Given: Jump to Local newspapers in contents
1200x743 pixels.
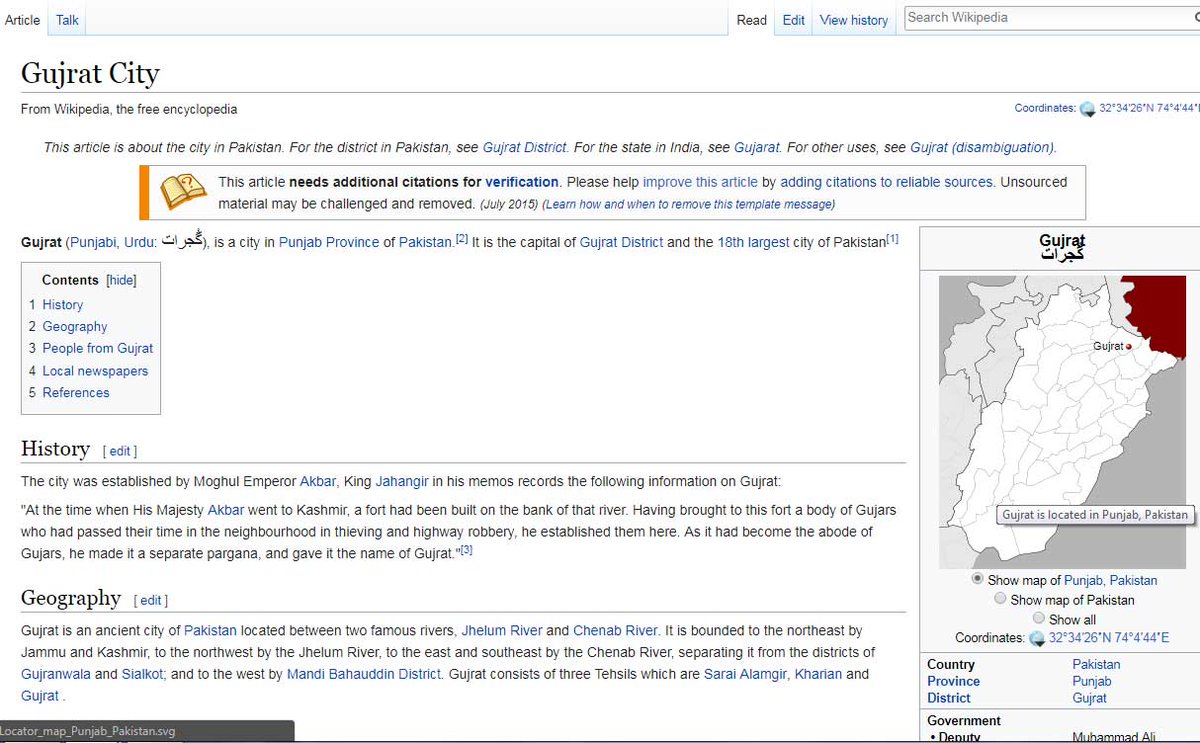Looking at the screenshot, I should click(x=95, y=370).
